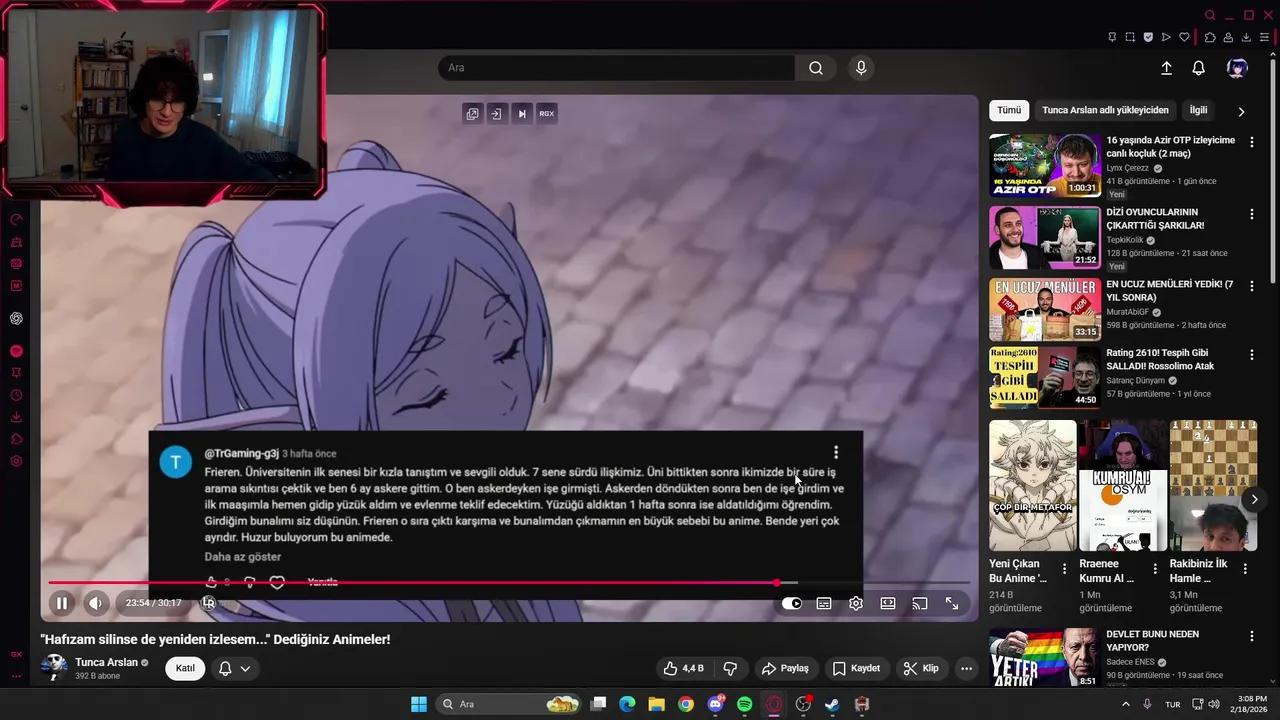Open YouTube create upload icon
This screenshot has width=1280, height=720.
coord(1166,68)
